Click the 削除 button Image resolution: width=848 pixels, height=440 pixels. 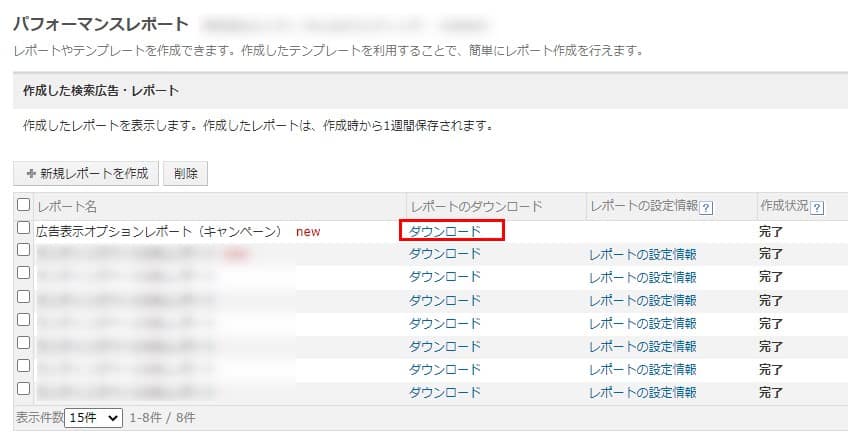[x=185, y=173]
